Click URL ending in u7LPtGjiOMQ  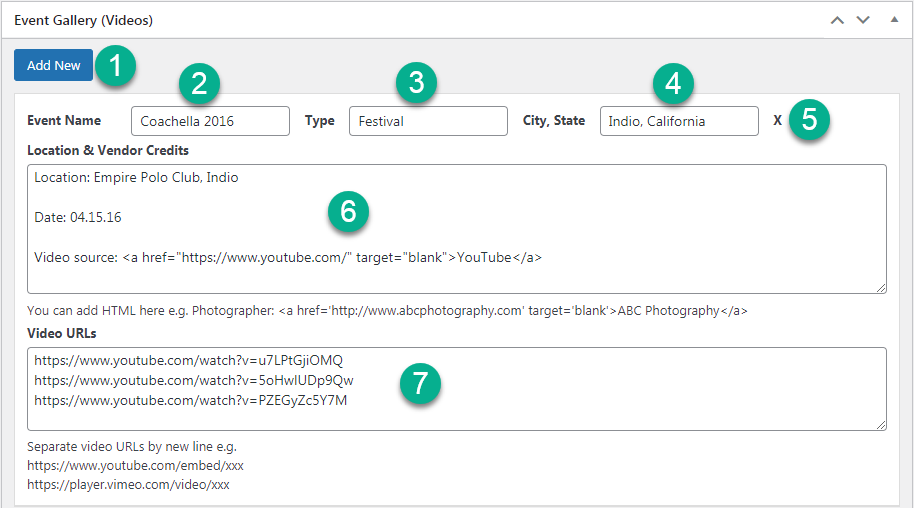click(x=188, y=360)
